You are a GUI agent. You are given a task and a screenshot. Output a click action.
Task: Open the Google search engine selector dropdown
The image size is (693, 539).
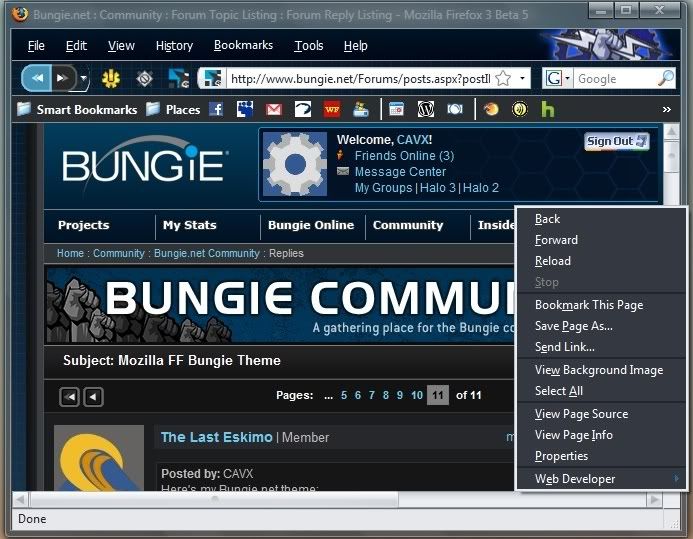click(x=557, y=78)
